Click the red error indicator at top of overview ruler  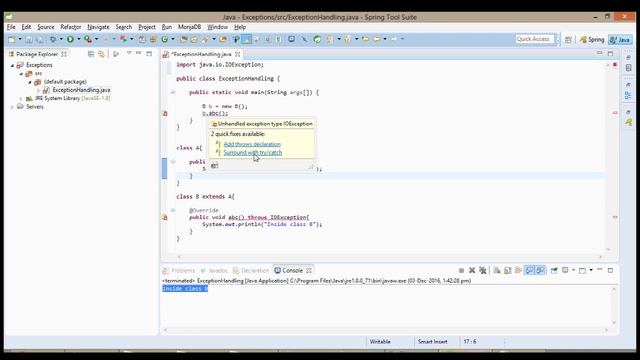point(615,64)
